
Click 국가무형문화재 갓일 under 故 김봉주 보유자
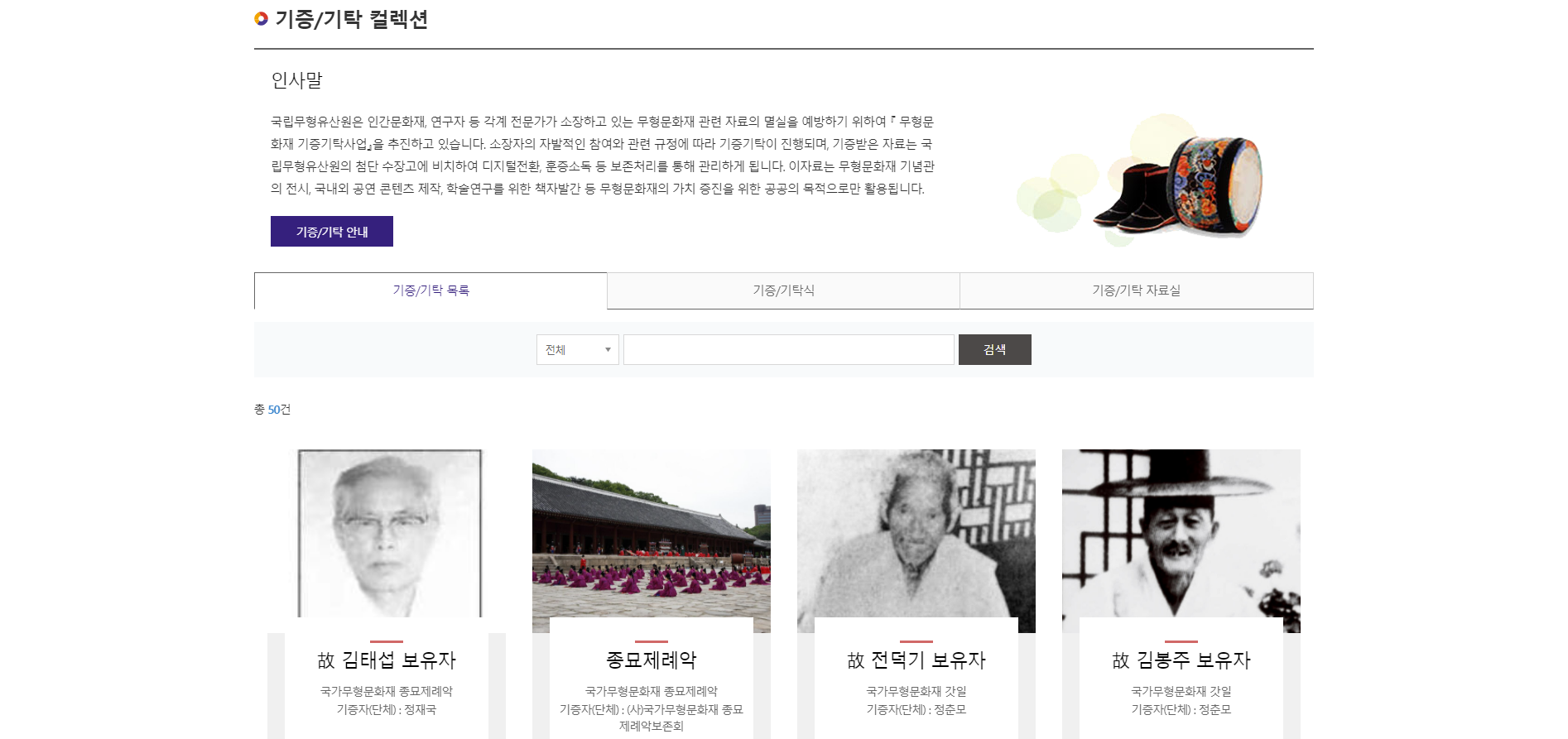(1181, 691)
